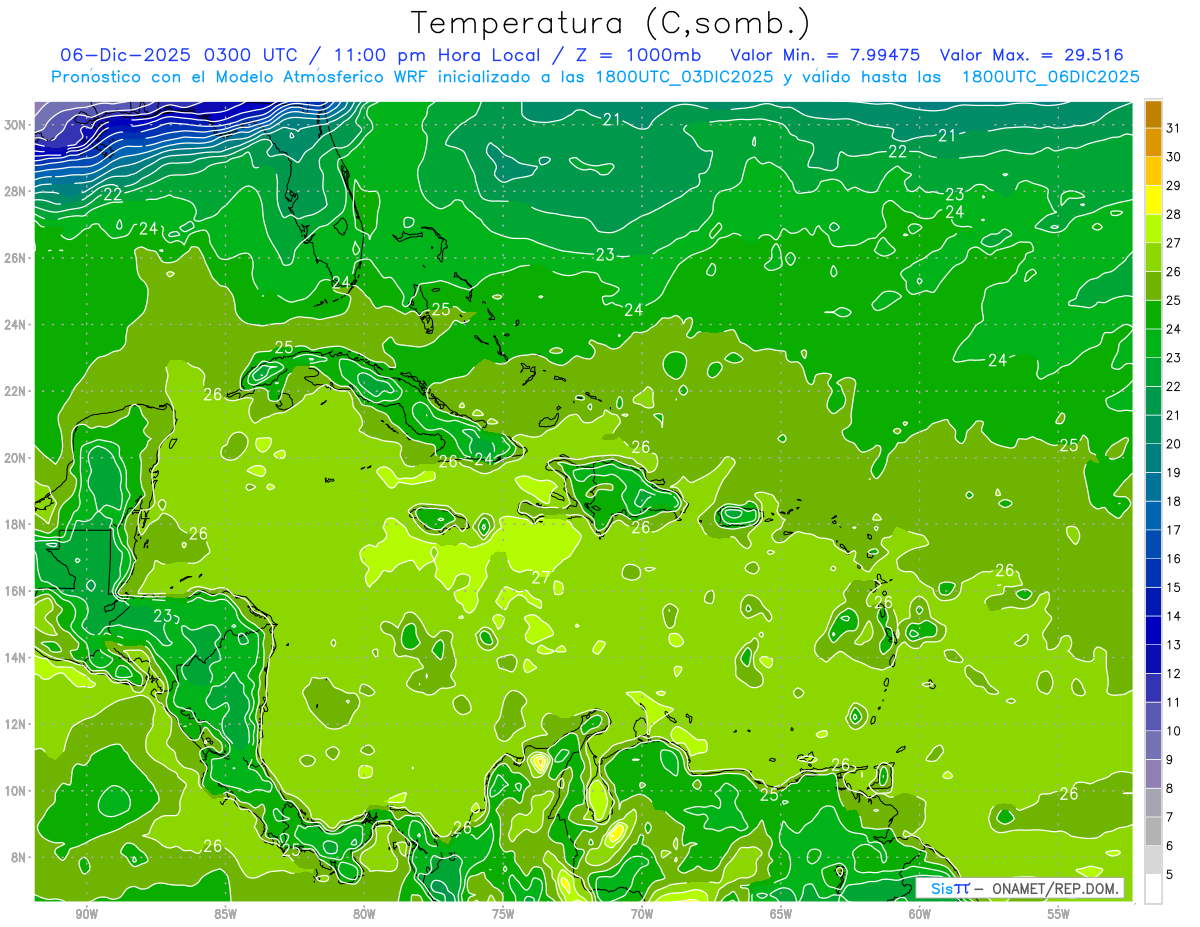Click the white bottom swatch of color scale
Image resolution: width=1200 pixels, height=927 pixels.
point(1153,888)
